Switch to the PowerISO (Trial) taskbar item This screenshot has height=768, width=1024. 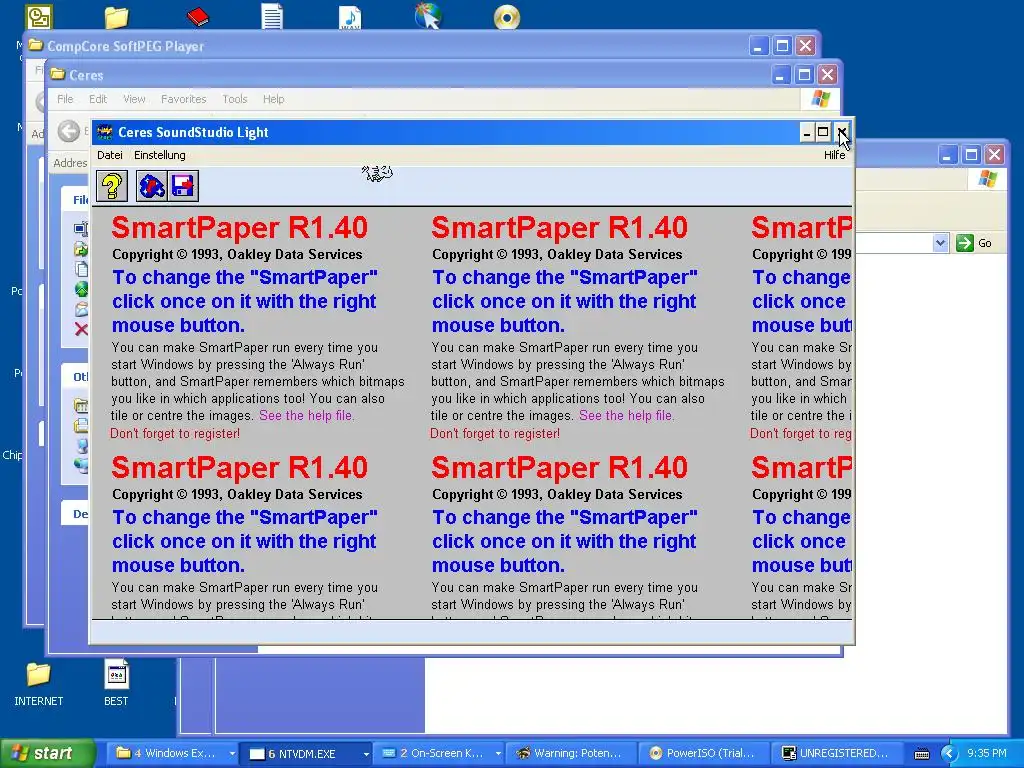point(703,754)
